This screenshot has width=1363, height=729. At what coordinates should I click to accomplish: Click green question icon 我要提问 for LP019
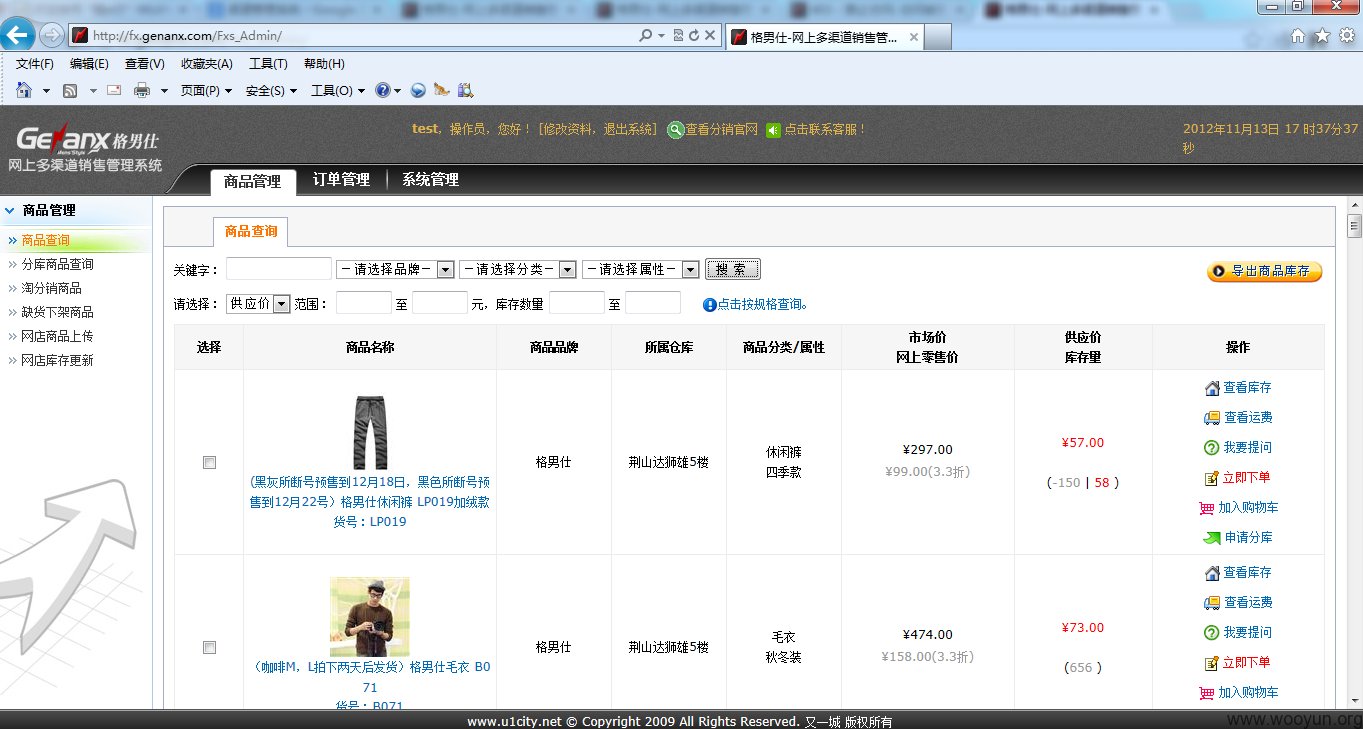pyautogui.click(x=1212, y=448)
